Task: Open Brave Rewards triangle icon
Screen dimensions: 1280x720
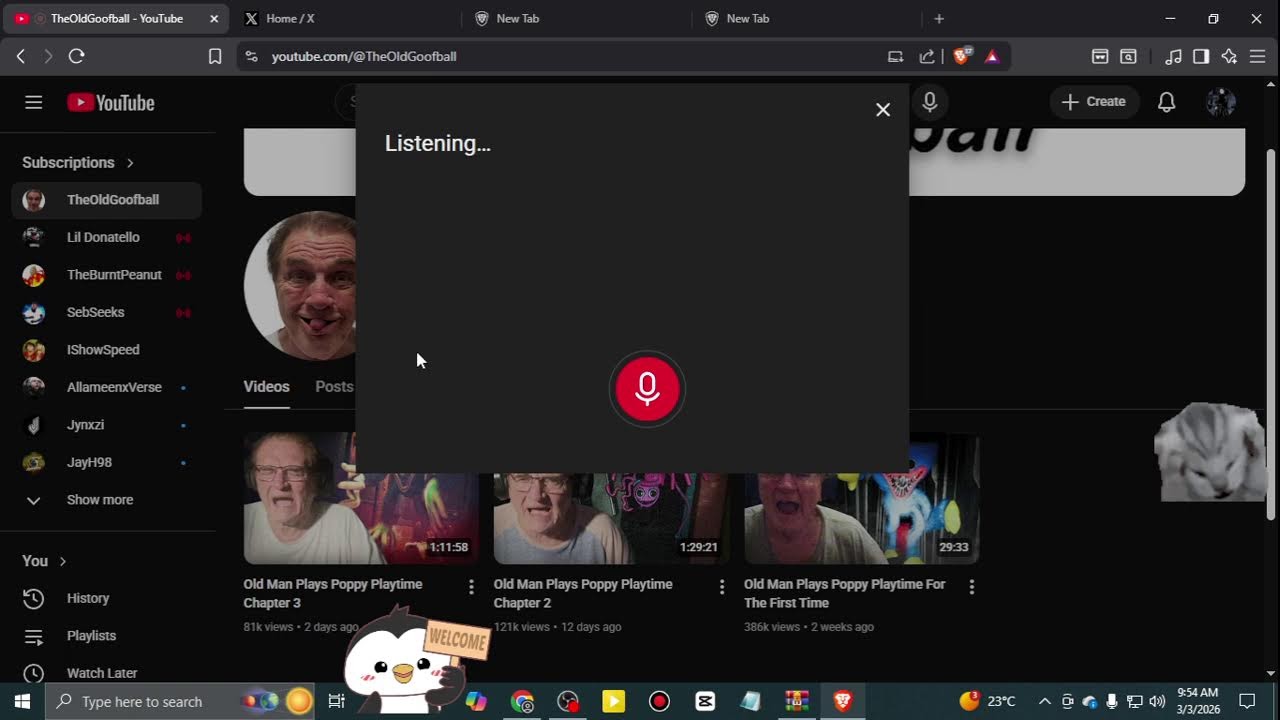Action: pyautogui.click(x=992, y=56)
